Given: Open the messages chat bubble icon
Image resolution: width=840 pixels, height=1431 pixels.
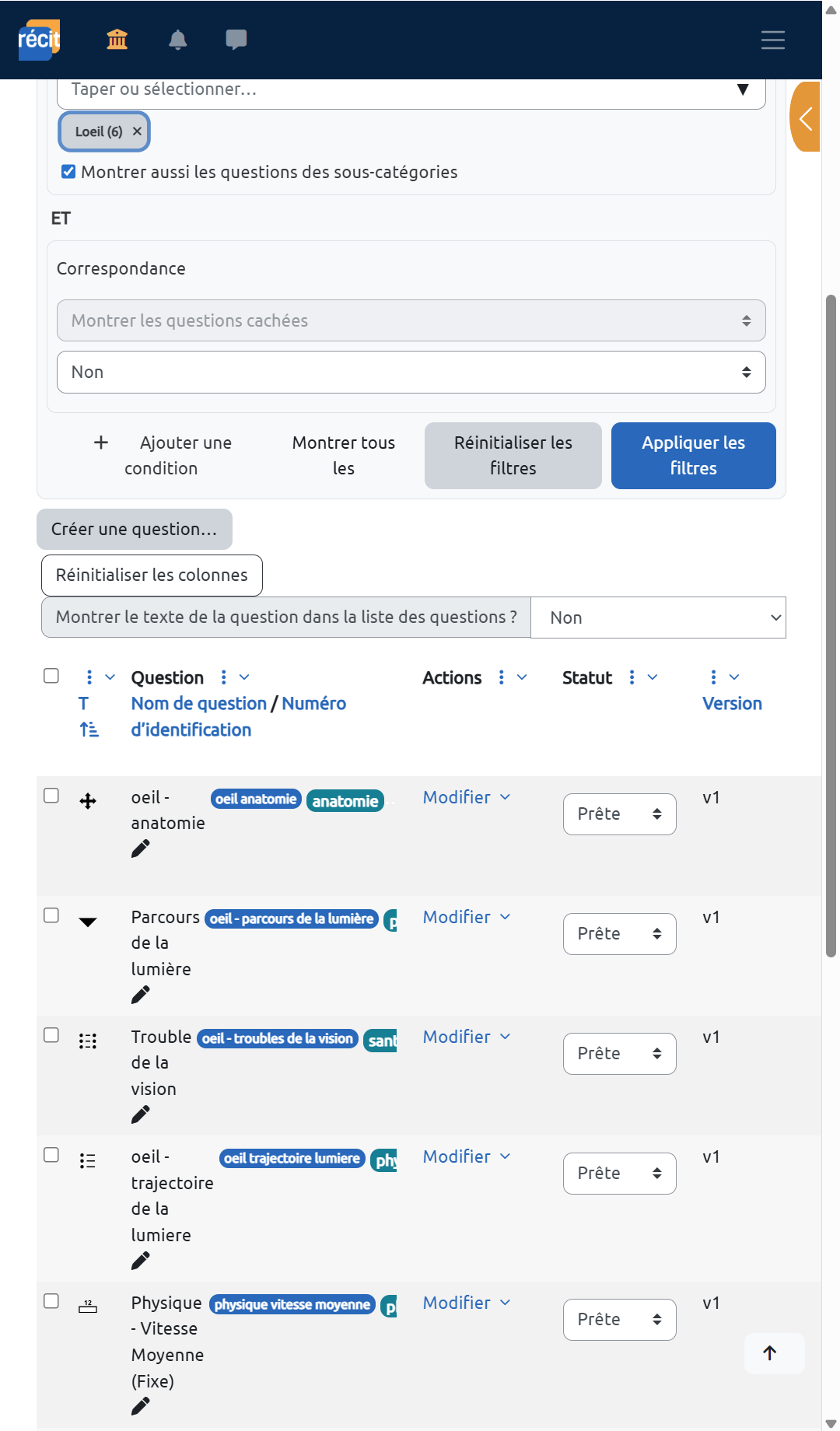Looking at the screenshot, I should 236,40.
